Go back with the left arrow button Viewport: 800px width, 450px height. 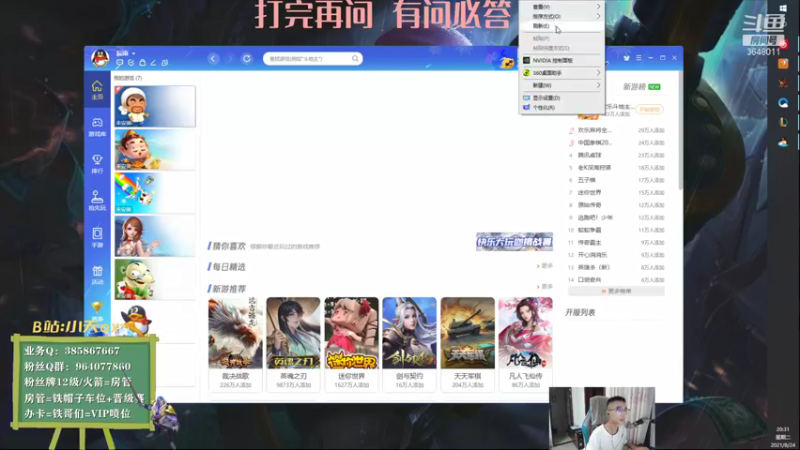213,59
